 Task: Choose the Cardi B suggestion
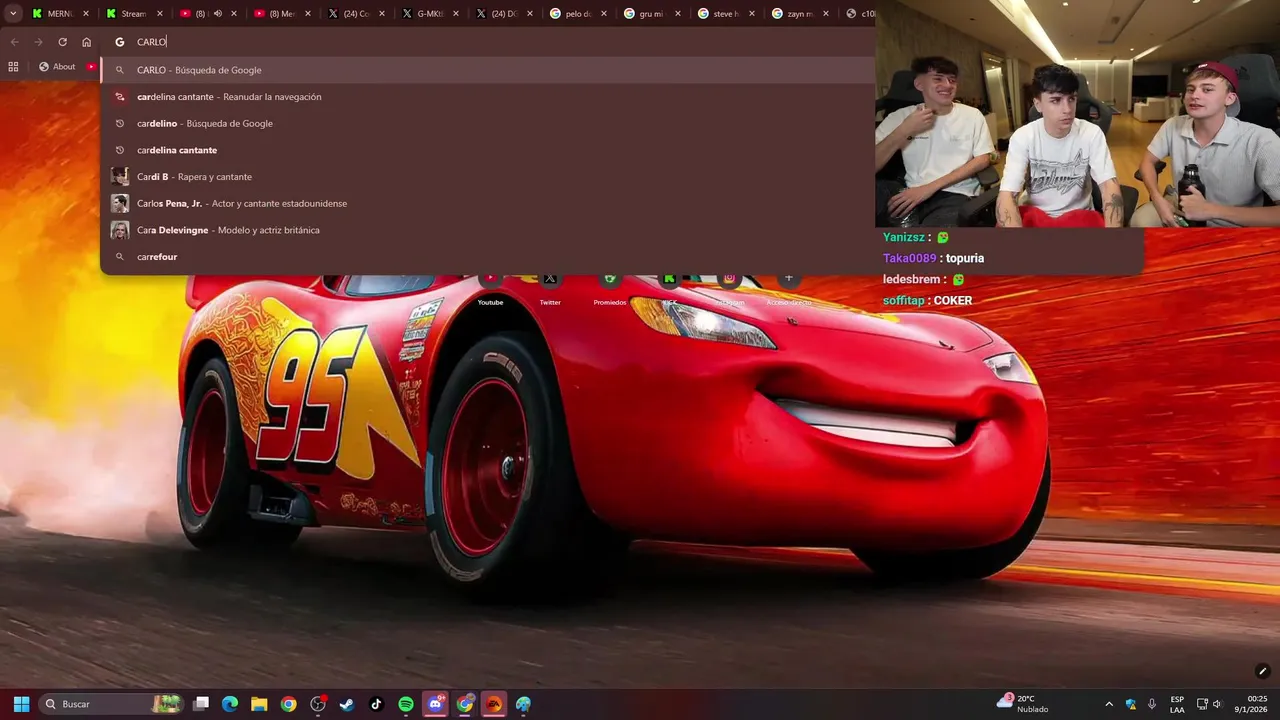488,177
